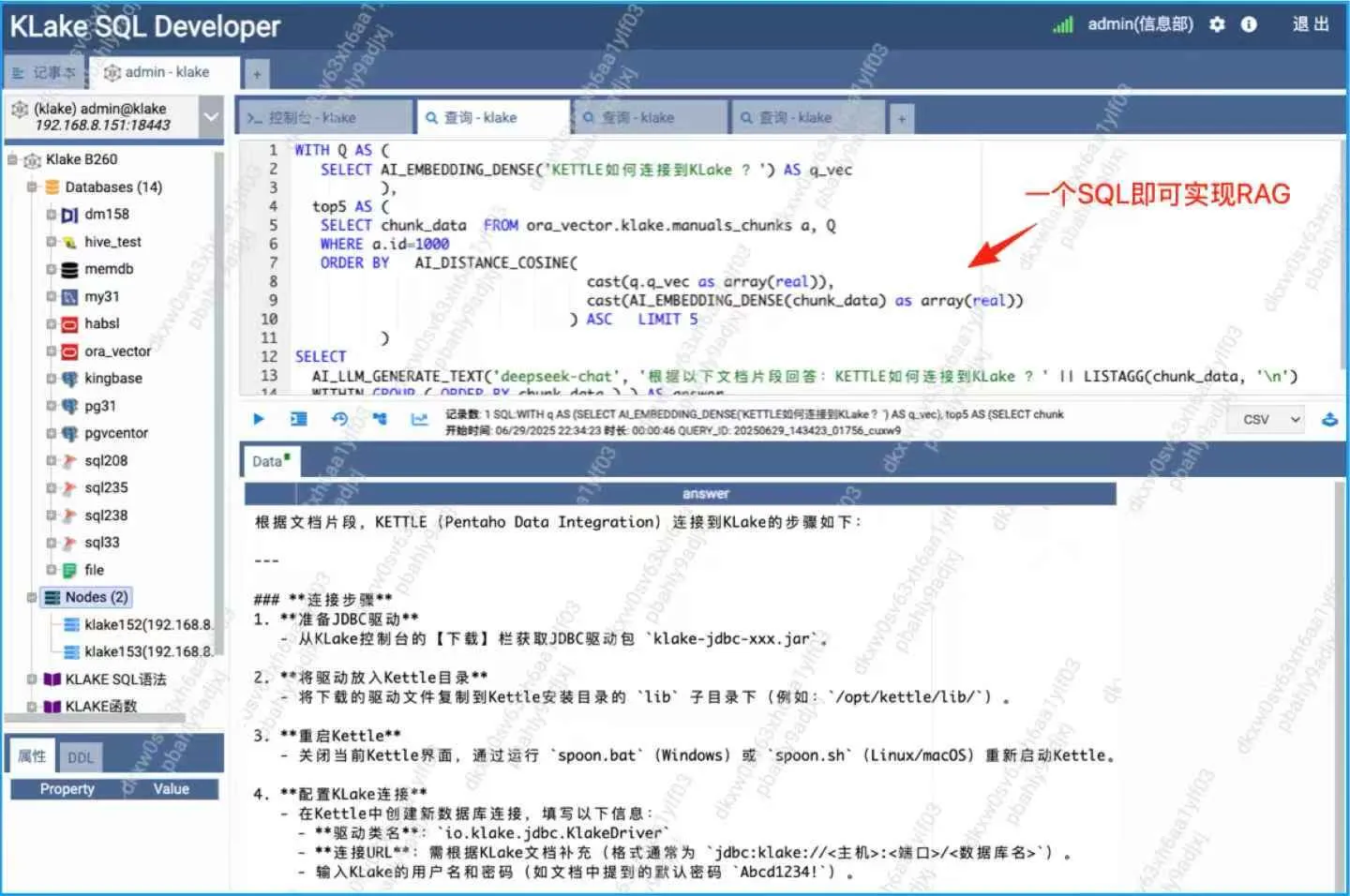The height and width of the screenshot is (896, 1350).
Task: Run the query with the play icon
Action: coord(259,419)
